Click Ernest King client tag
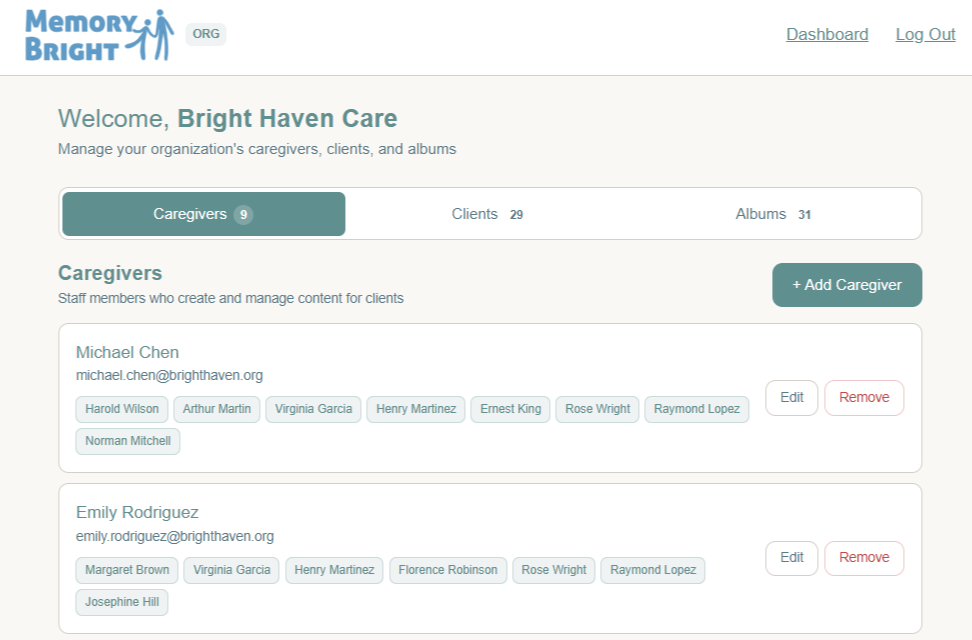The image size is (972, 640). [510, 409]
